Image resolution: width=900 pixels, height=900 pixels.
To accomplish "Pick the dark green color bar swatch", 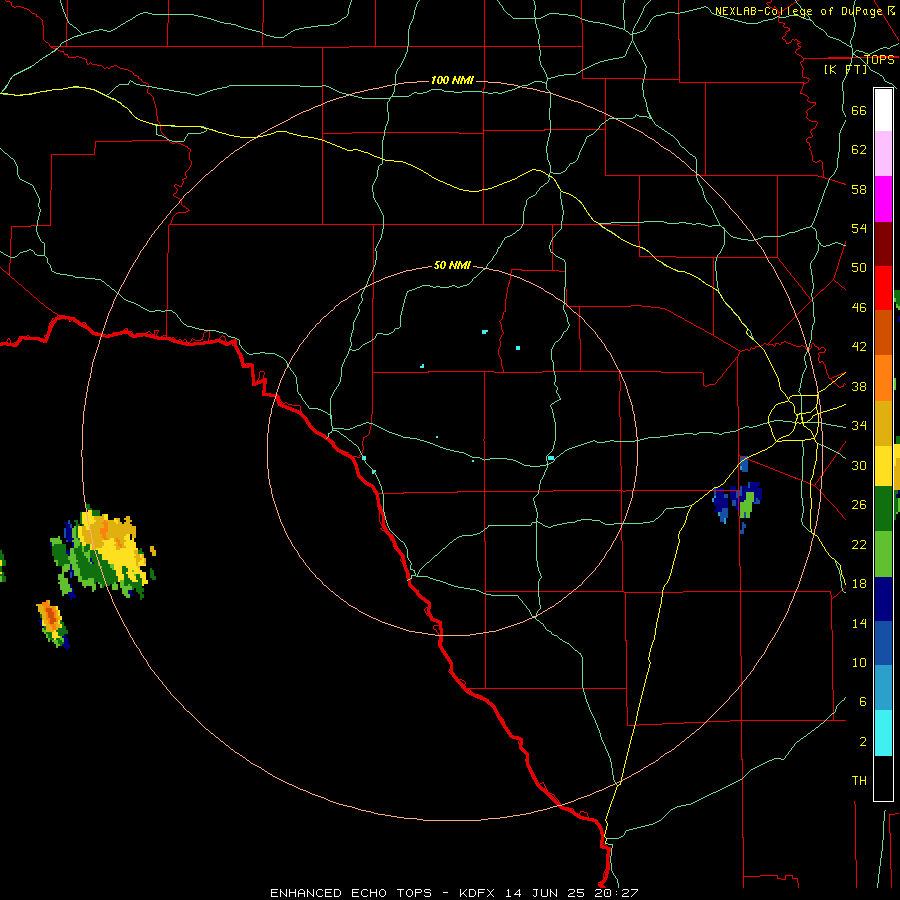I will pos(883,509).
